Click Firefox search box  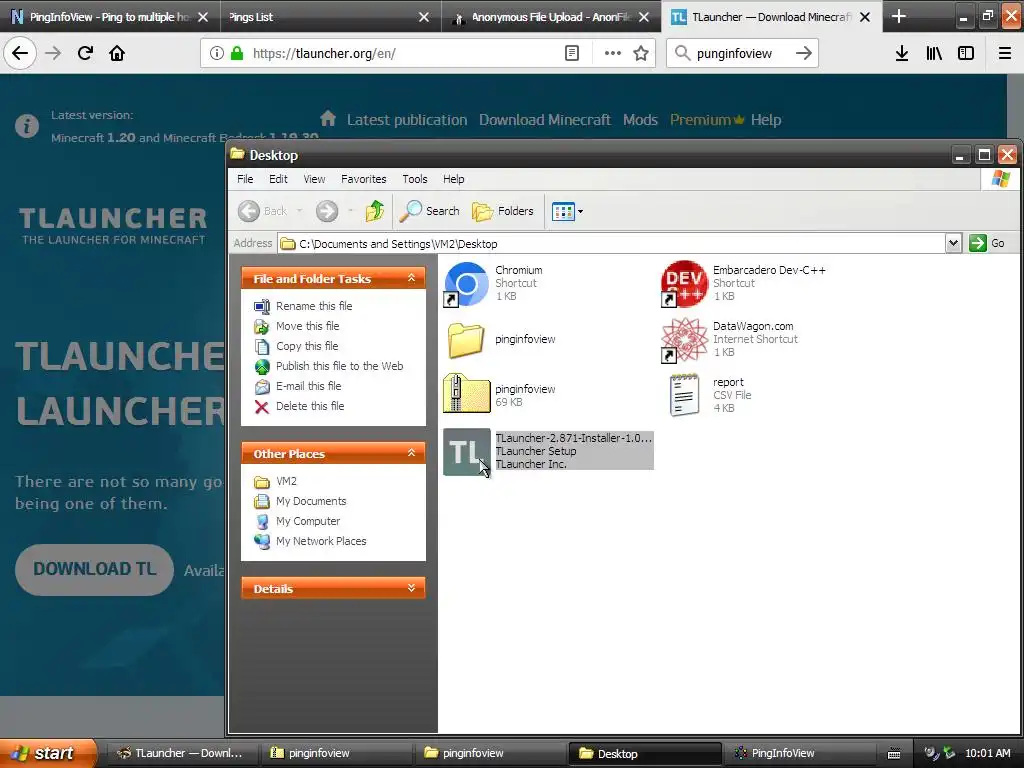tap(743, 54)
